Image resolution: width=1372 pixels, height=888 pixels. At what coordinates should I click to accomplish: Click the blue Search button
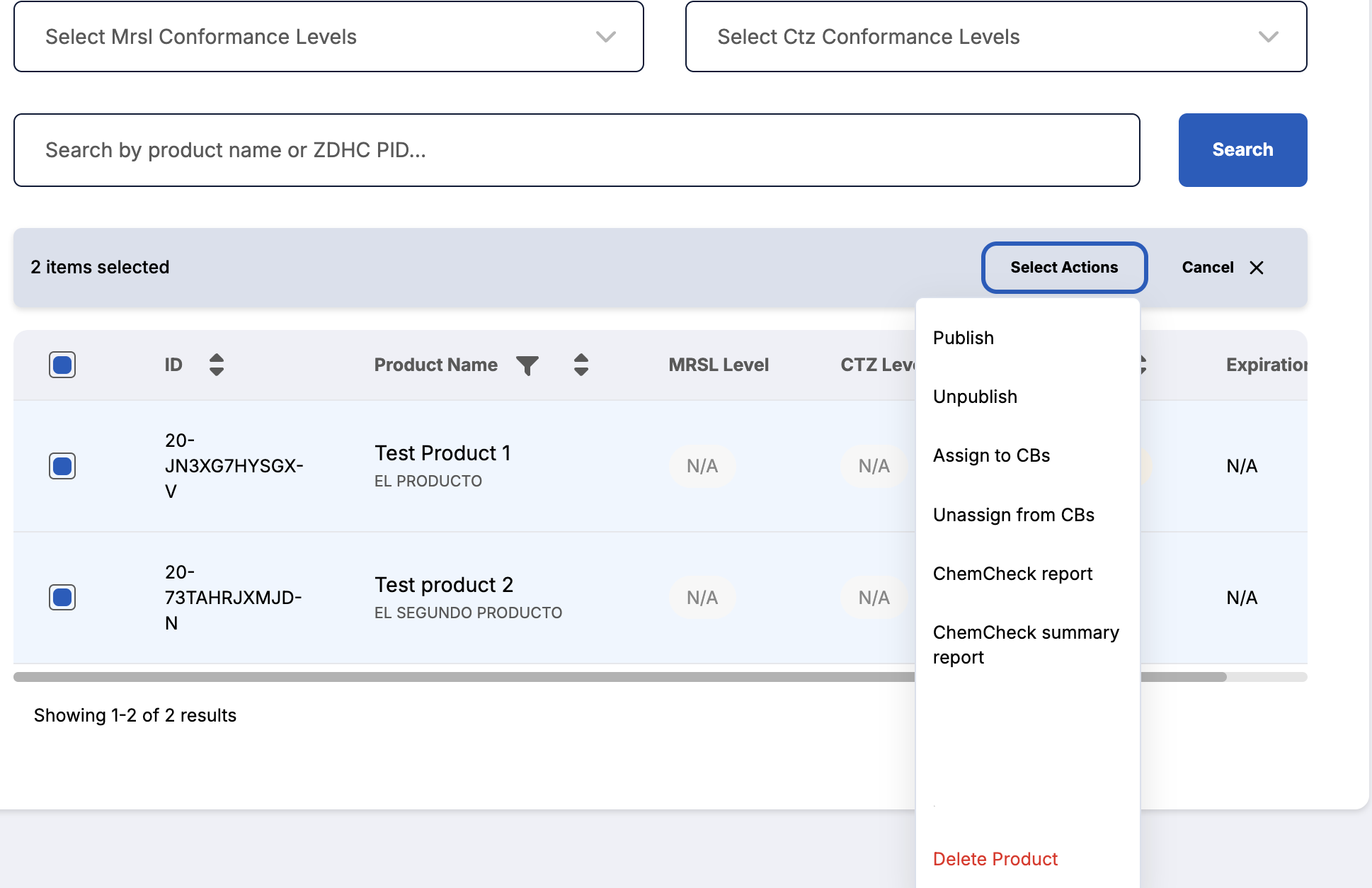point(1242,150)
